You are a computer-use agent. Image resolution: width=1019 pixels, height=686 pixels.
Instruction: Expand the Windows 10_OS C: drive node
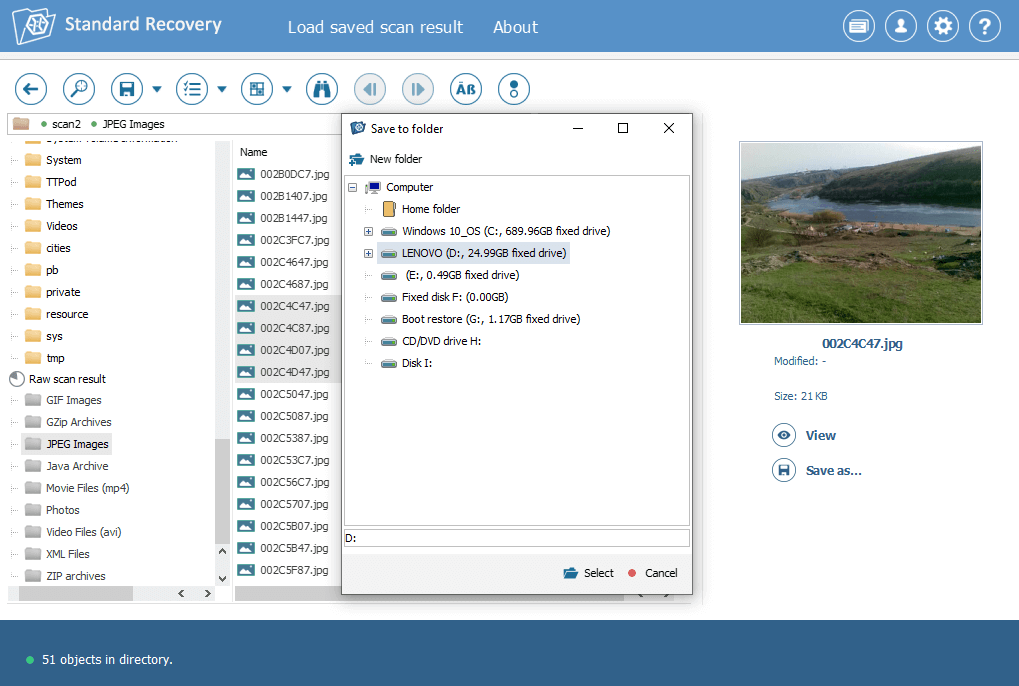(x=368, y=231)
